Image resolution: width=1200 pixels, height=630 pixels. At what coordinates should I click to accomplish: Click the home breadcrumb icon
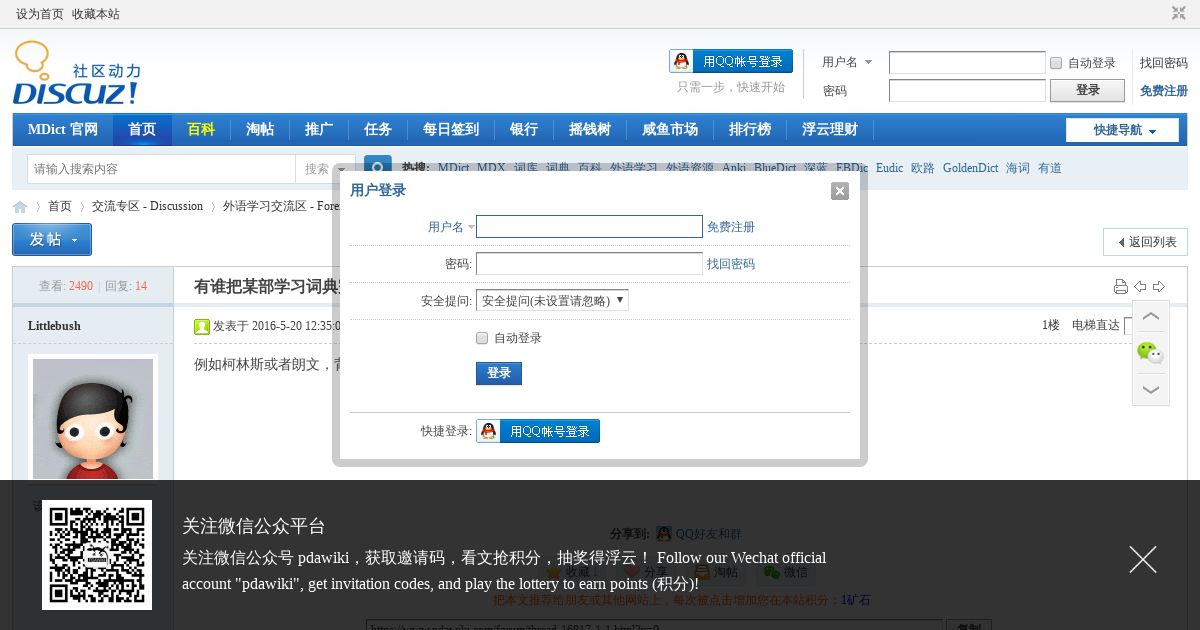click(20, 207)
